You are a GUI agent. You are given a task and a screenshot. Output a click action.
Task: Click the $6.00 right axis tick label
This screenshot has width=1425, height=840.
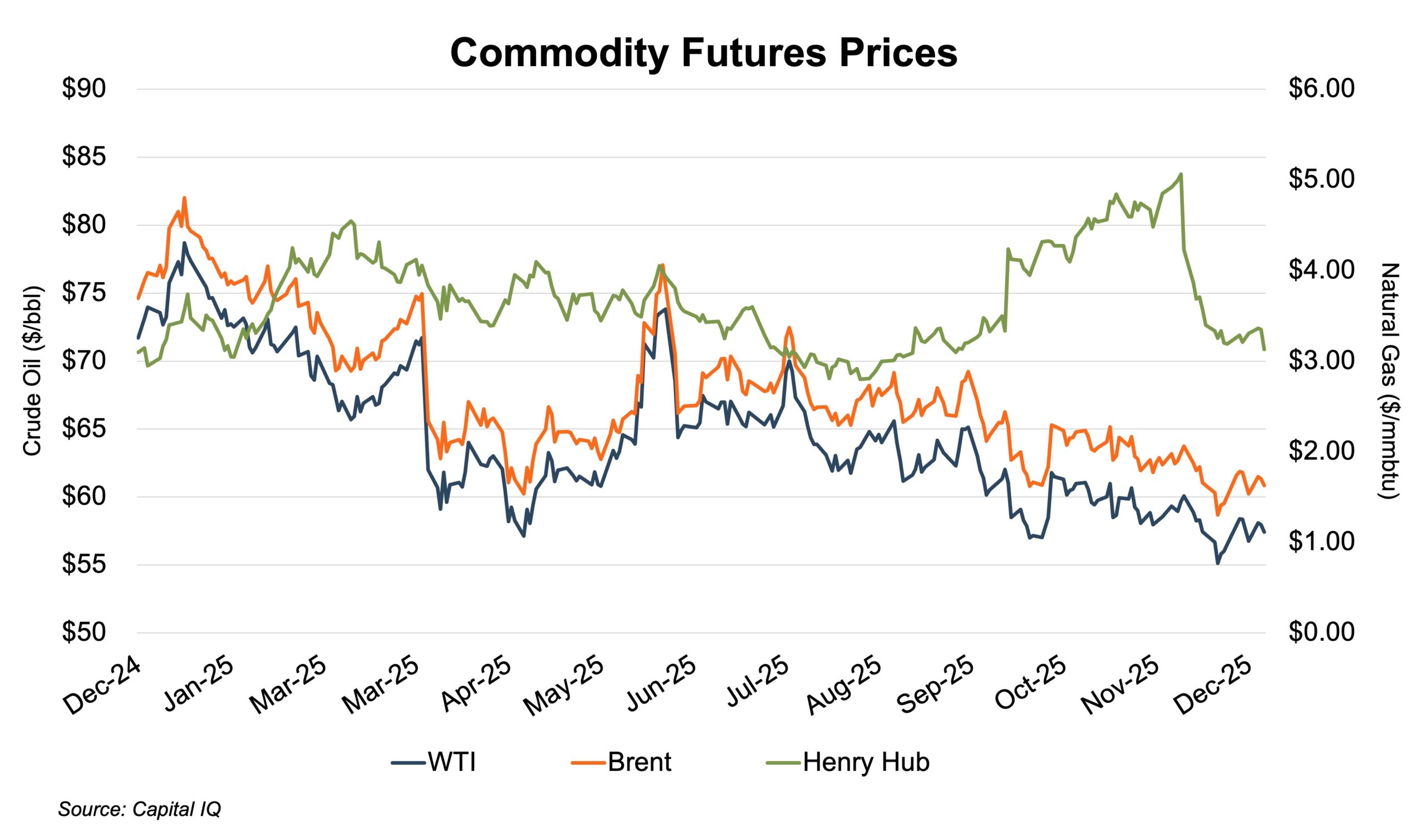click(1322, 90)
